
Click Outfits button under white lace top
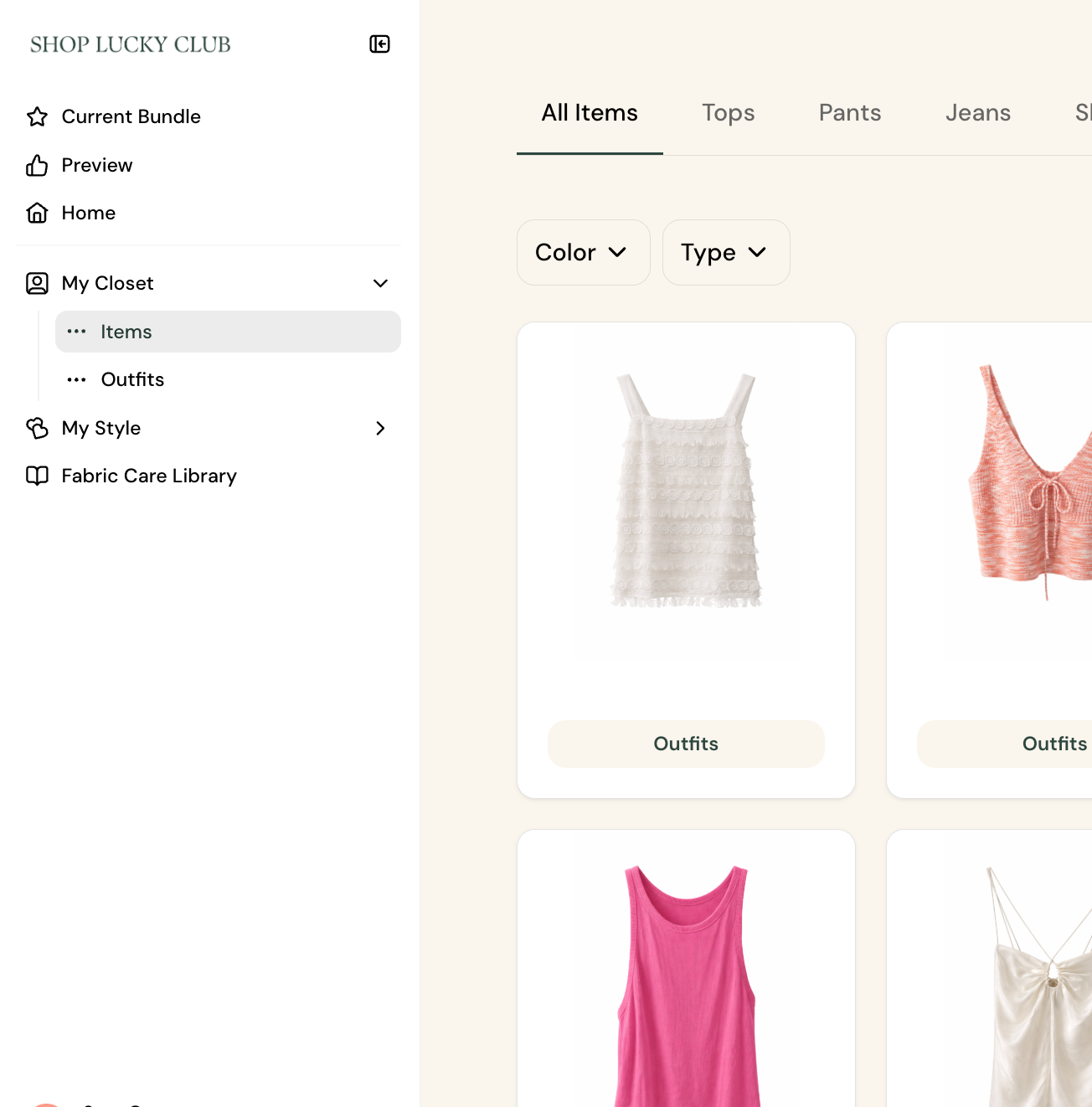pos(686,744)
